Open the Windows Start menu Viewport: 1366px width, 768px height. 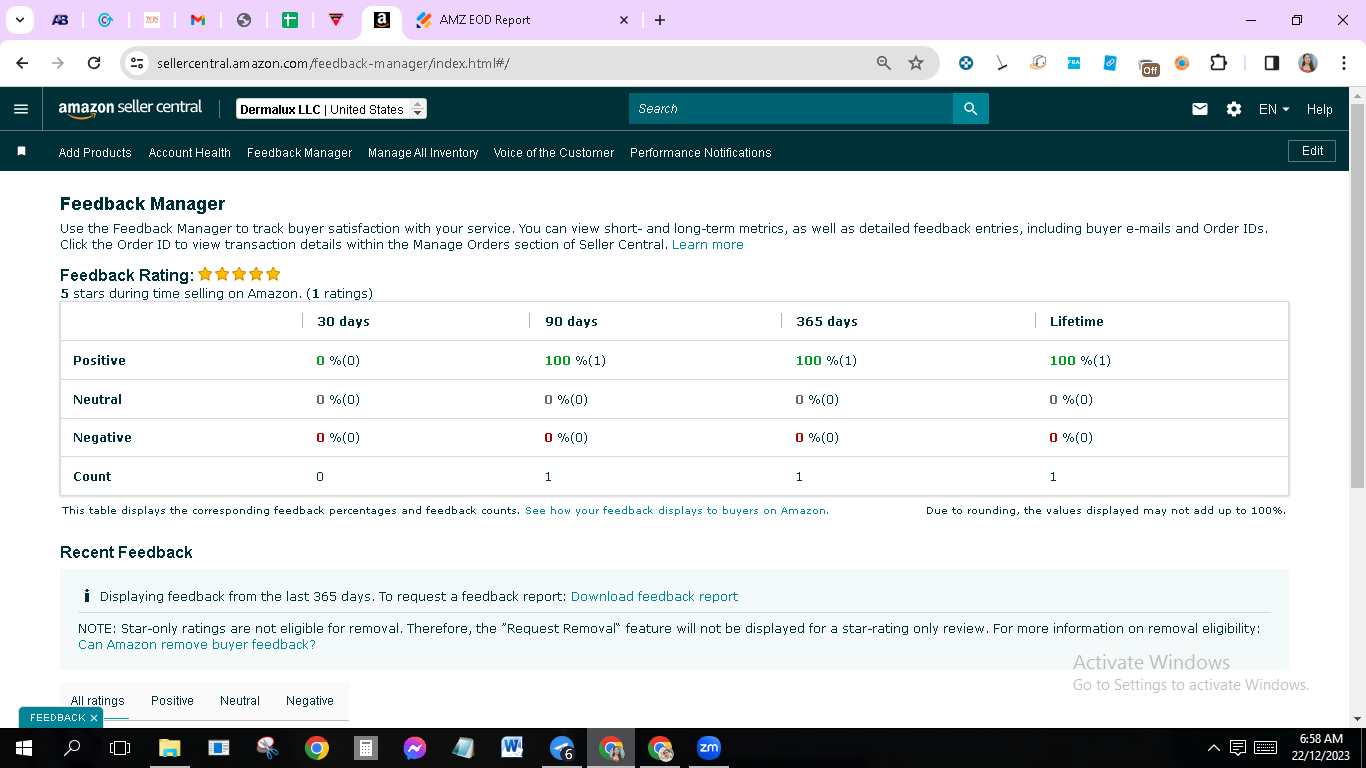tap(23, 748)
